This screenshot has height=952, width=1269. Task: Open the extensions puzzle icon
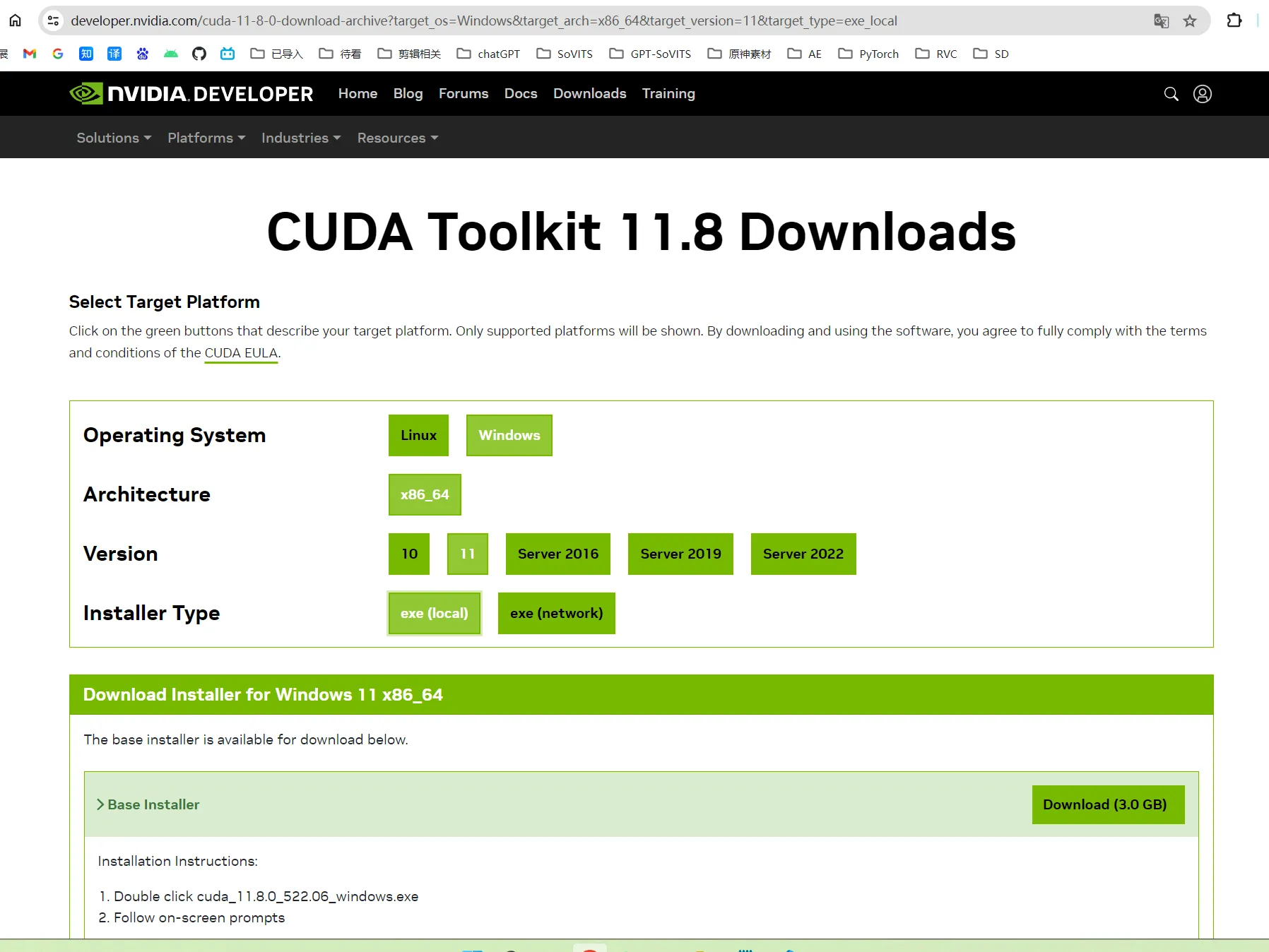click(1234, 20)
